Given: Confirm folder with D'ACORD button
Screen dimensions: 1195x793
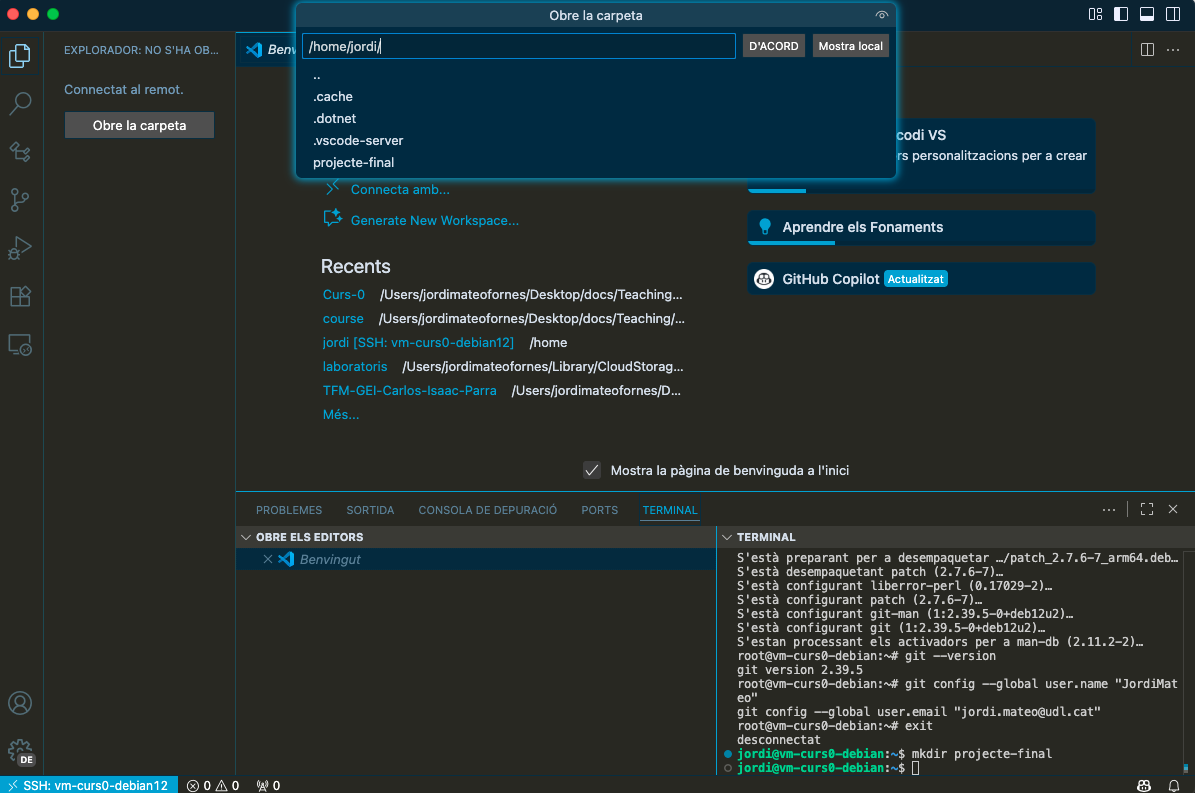Looking at the screenshot, I should 774,46.
